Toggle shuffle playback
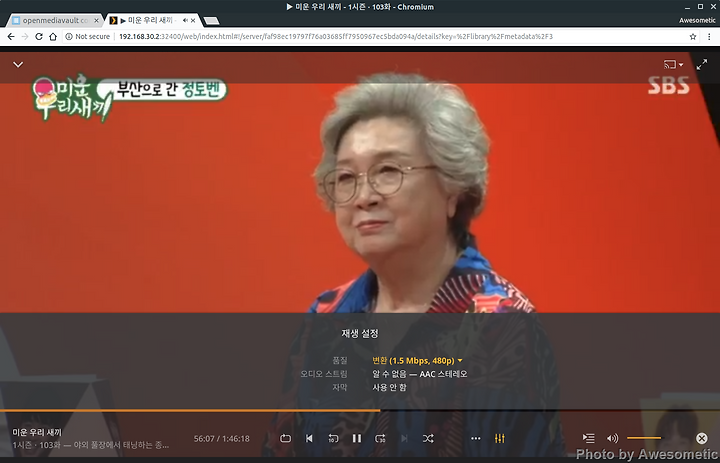Viewport: 720px width, 463px height. [428, 439]
